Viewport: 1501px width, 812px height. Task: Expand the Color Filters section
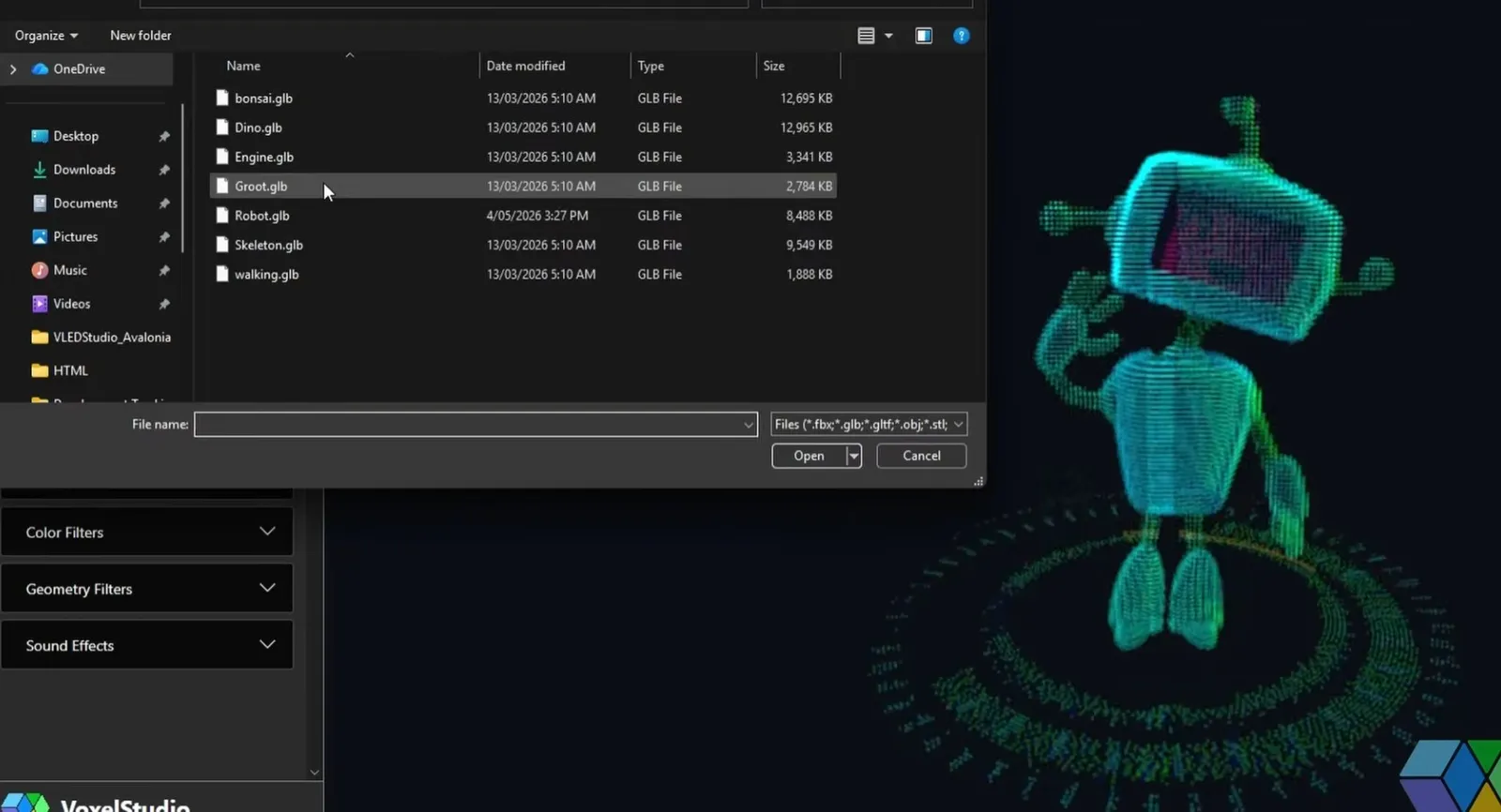click(x=147, y=532)
